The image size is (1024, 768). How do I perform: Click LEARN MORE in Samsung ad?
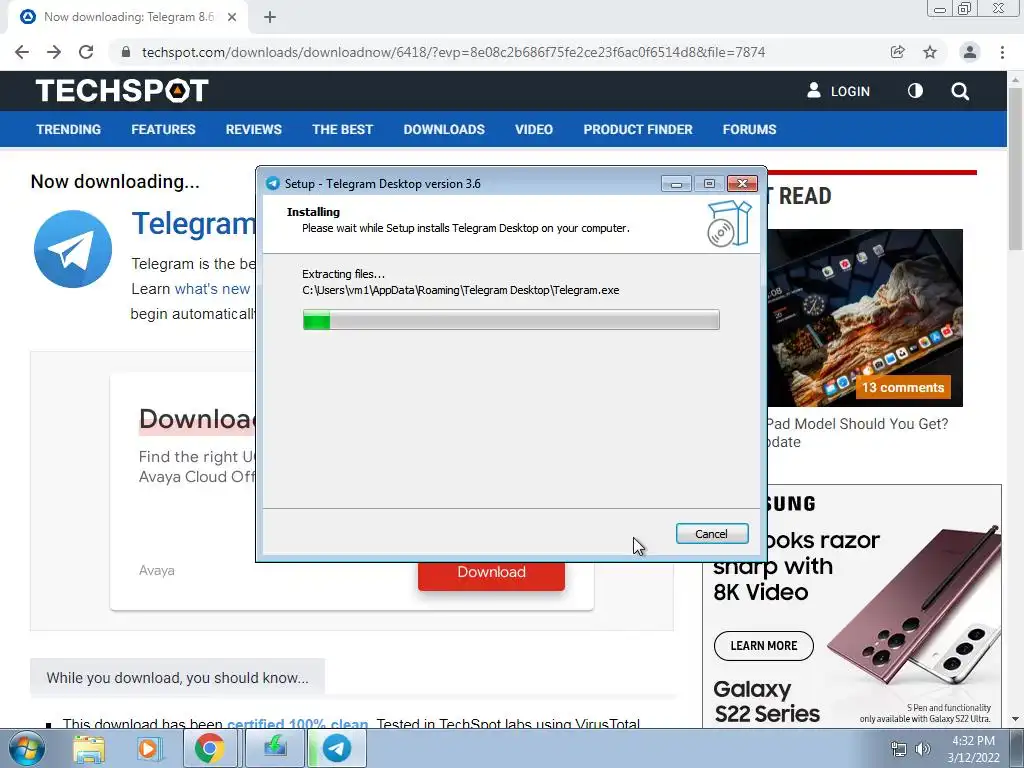763,646
